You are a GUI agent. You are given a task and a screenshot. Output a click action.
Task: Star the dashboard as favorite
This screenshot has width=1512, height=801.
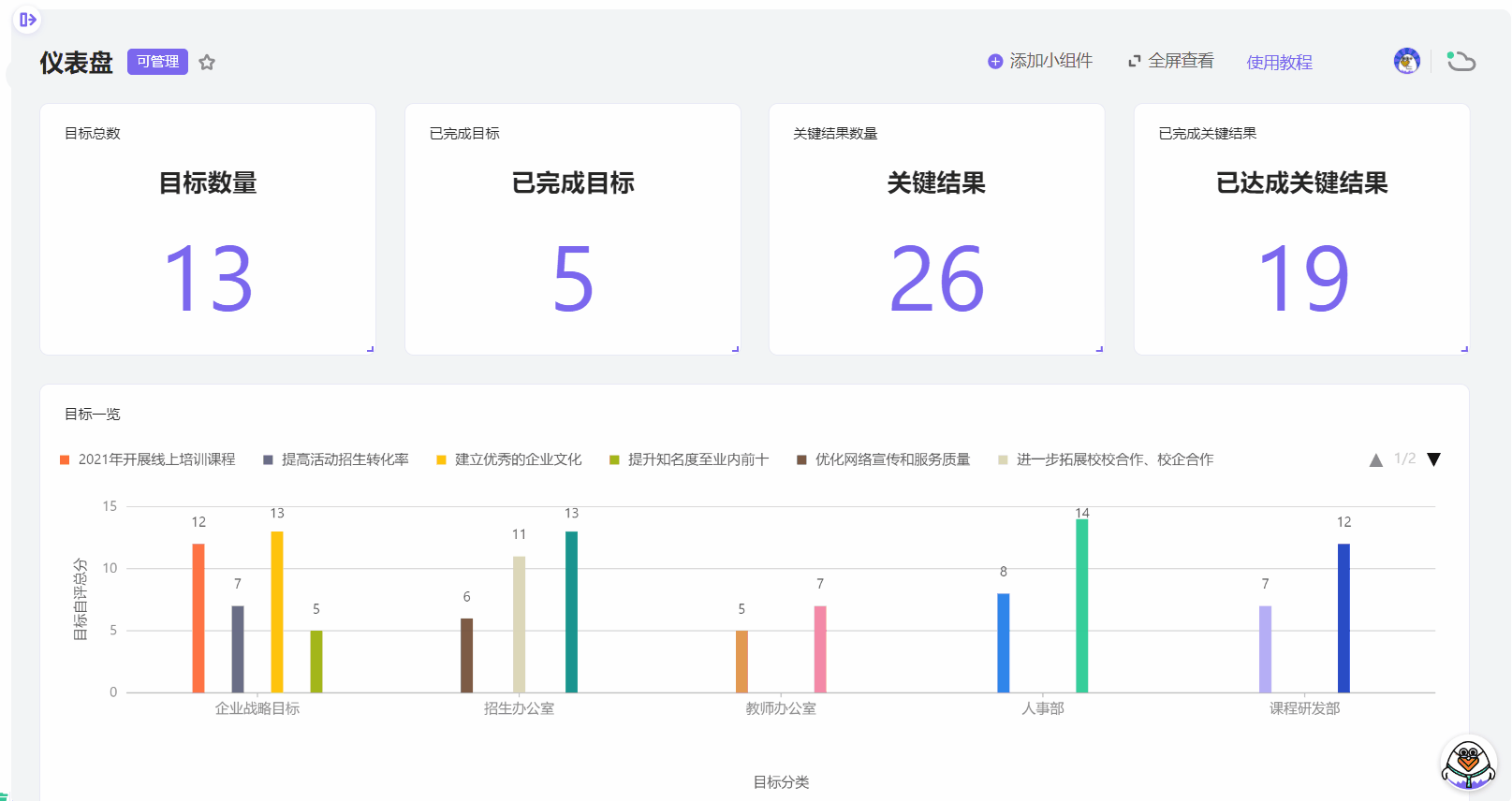point(207,63)
